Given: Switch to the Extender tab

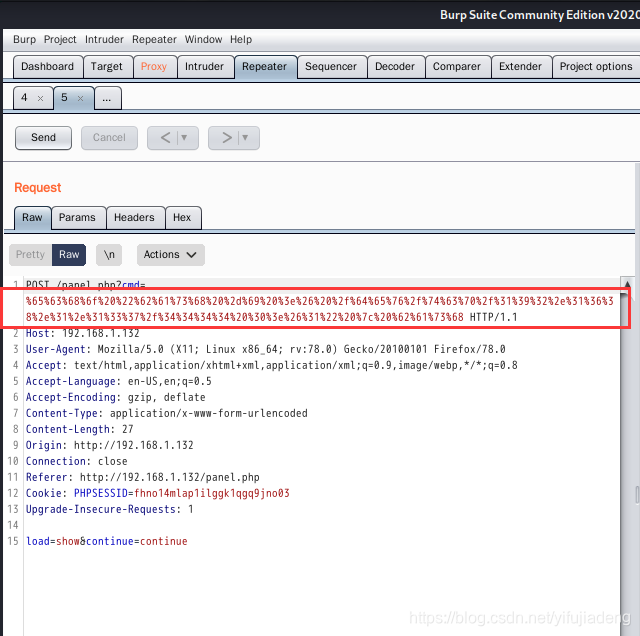Looking at the screenshot, I should pos(521,67).
